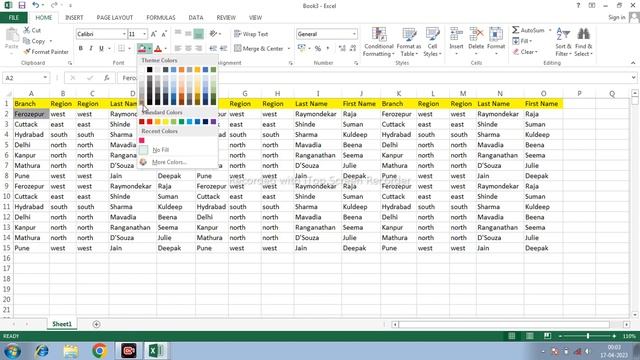Toggle Underline formatting
The width and height of the screenshot is (640, 360).
pos(101,49)
